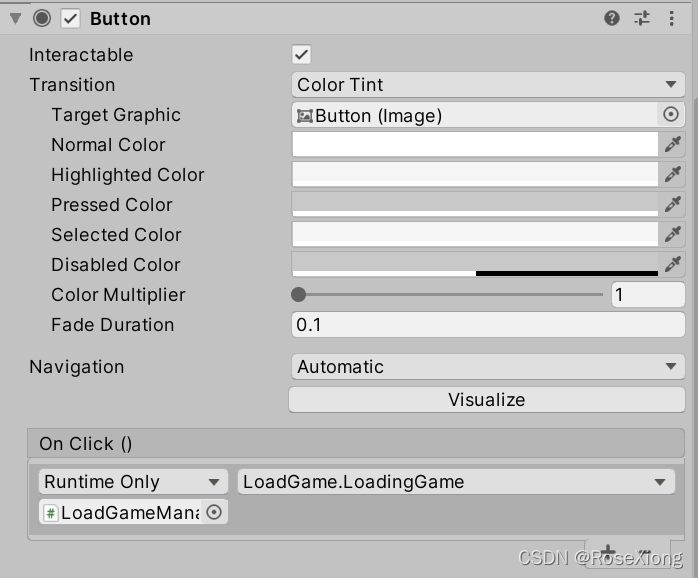
Task: Open Runtime Only dropdown
Action: tap(133, 481)
